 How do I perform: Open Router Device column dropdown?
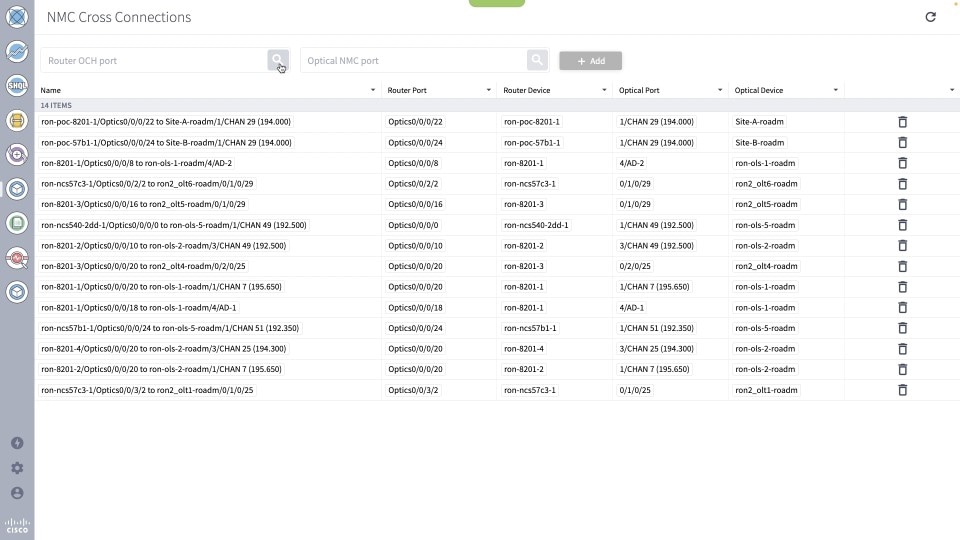coord(604,90)
